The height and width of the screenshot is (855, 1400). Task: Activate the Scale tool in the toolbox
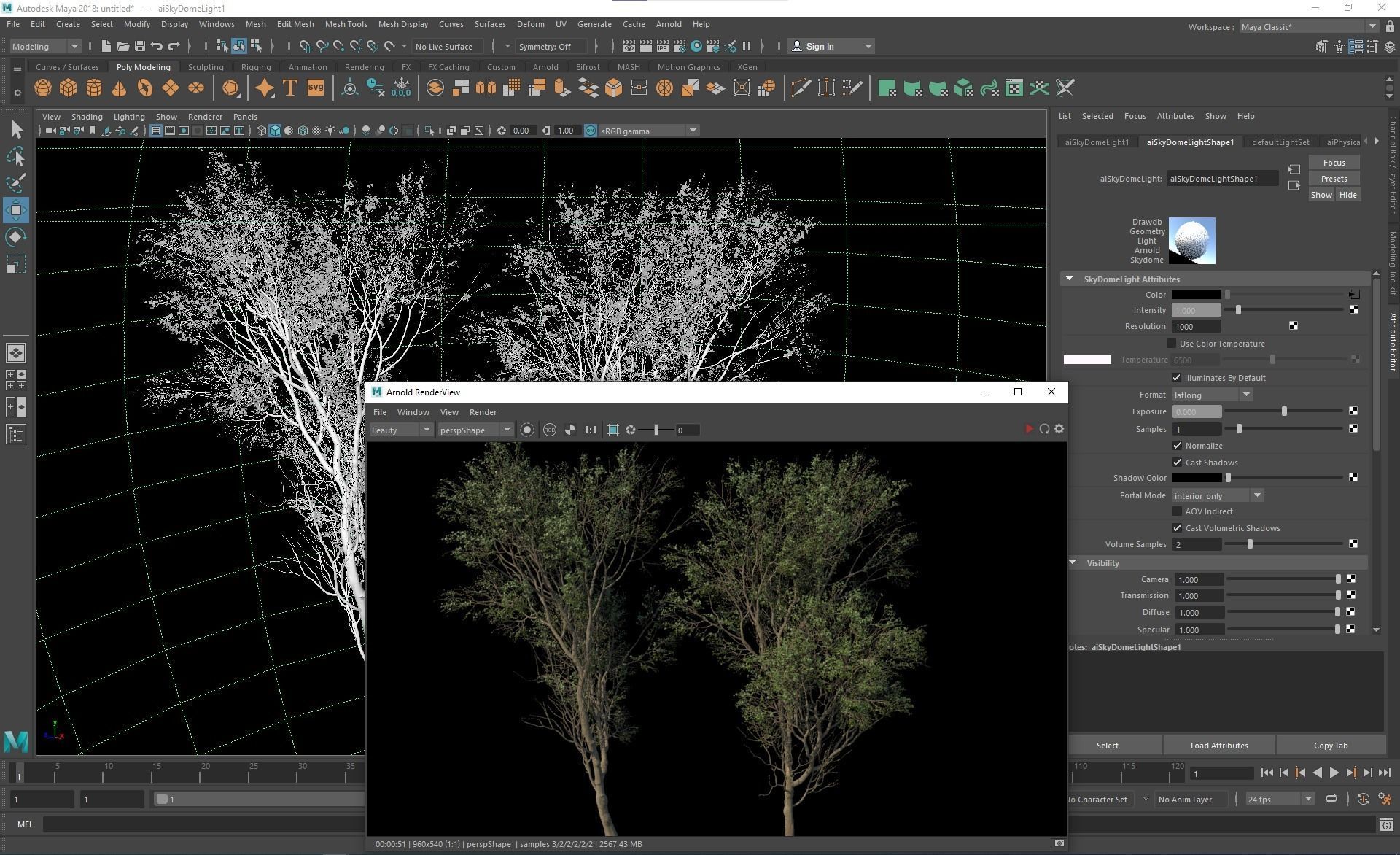16,264
